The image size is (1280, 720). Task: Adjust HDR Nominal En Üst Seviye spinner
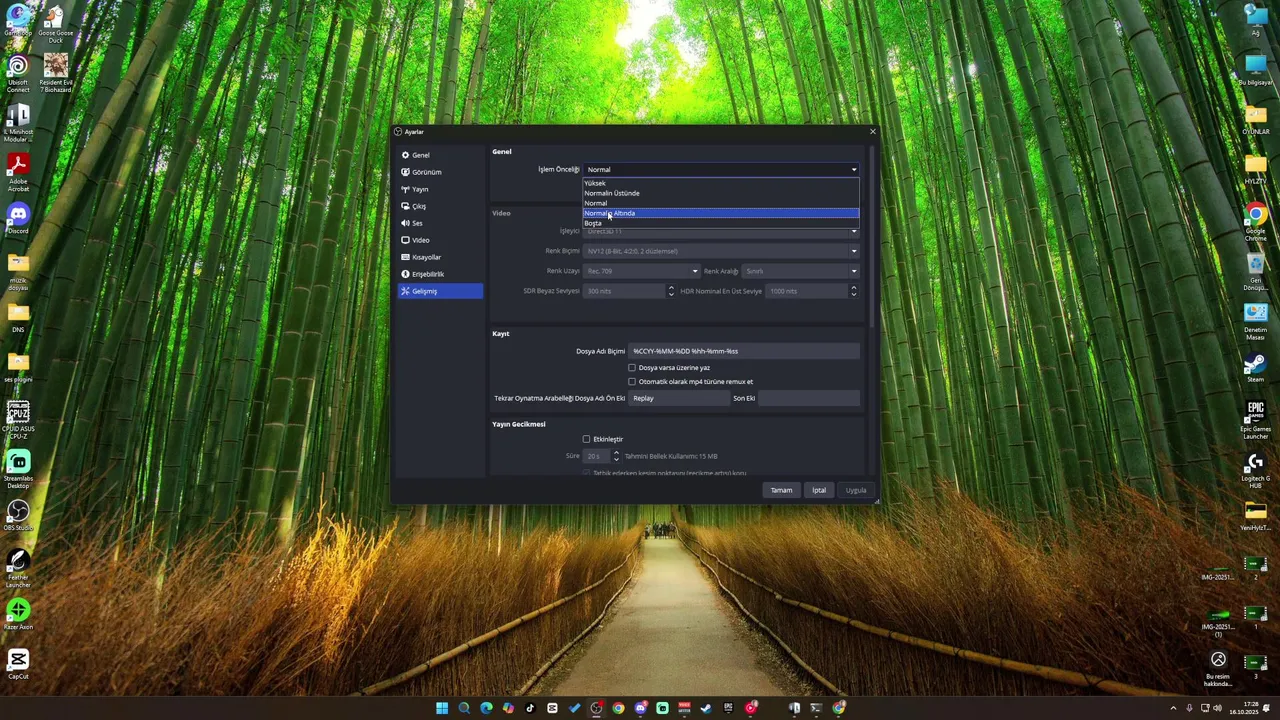(853, 291)
